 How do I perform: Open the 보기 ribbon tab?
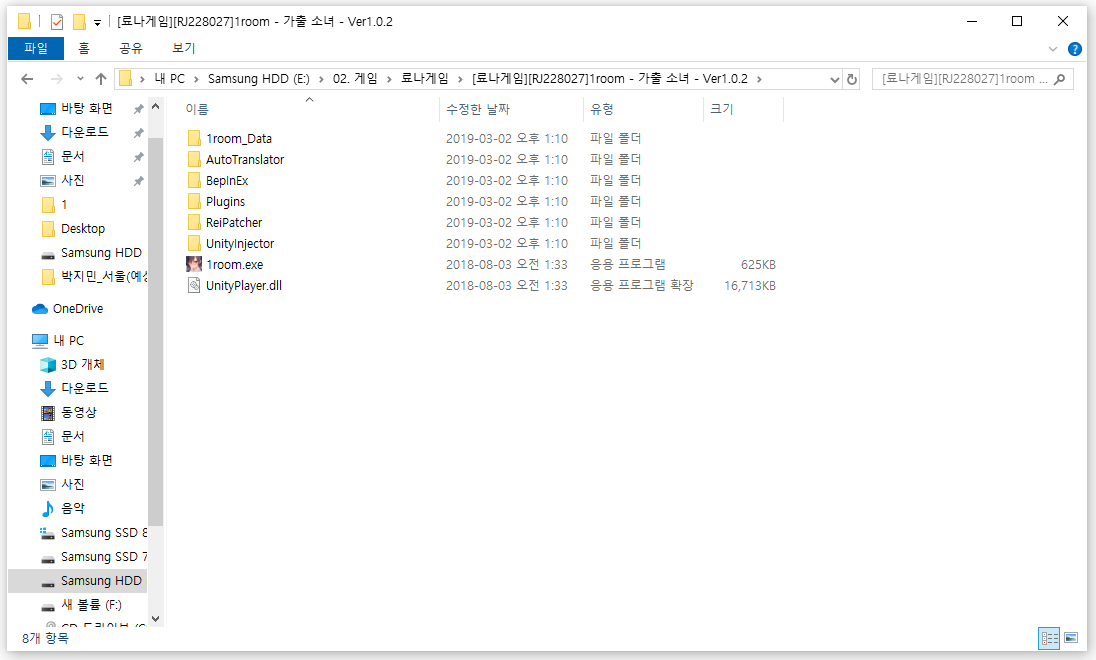pyautogui.click(x=184, y=48)
